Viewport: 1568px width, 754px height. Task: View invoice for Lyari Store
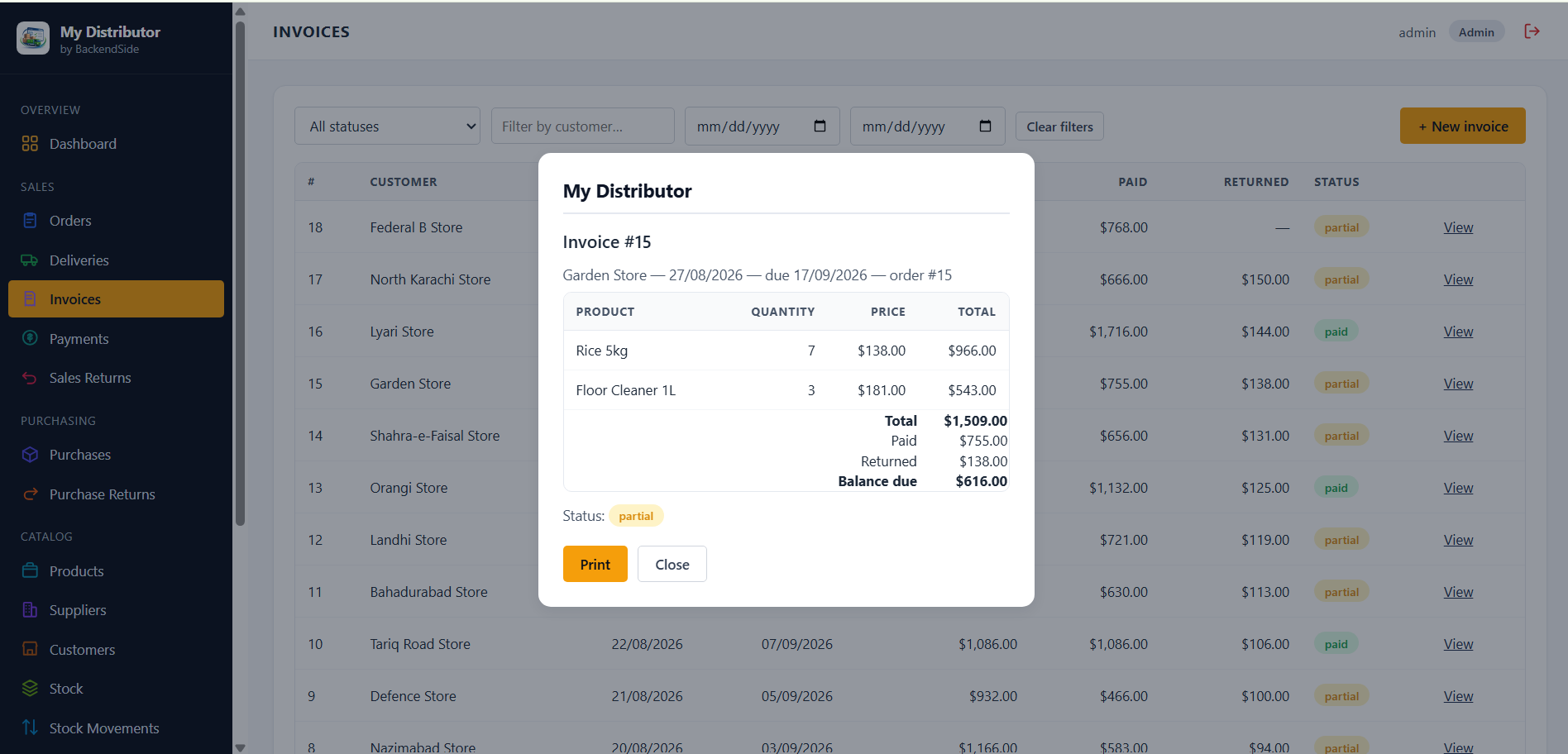[x=1458, y=332]
